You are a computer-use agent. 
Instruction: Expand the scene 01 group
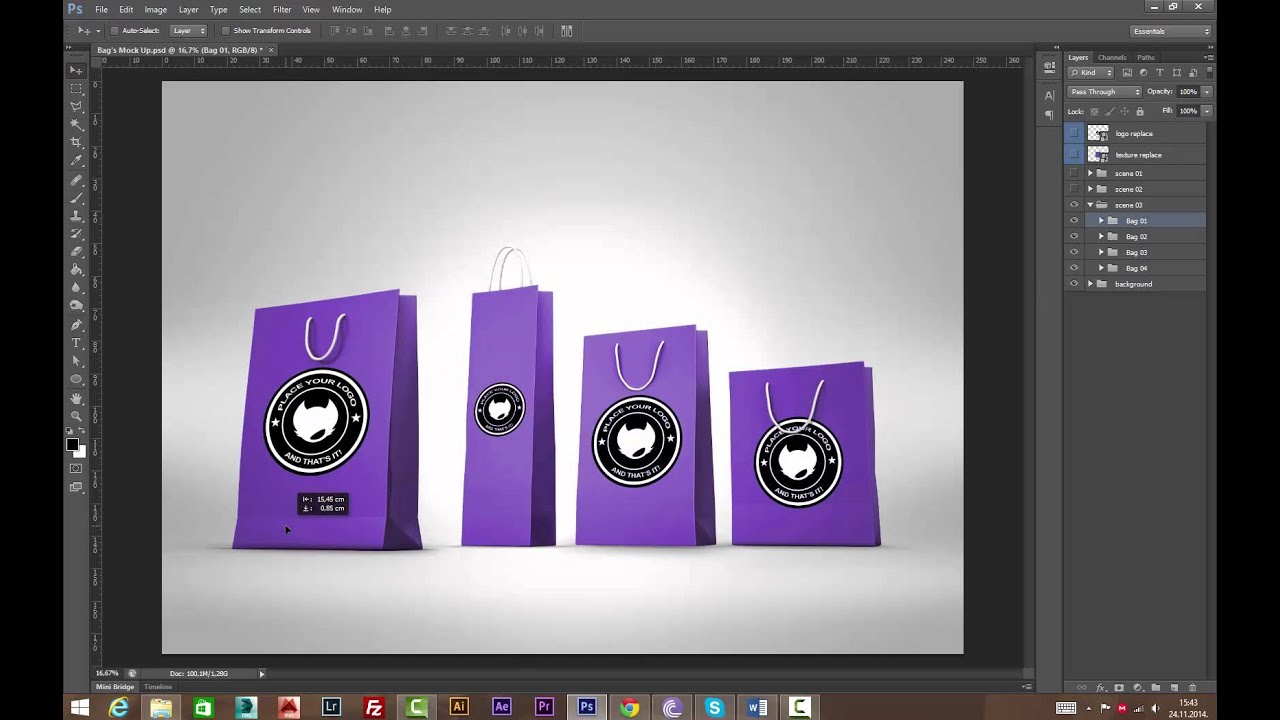pyautogui.click(x=1090, y=173)
